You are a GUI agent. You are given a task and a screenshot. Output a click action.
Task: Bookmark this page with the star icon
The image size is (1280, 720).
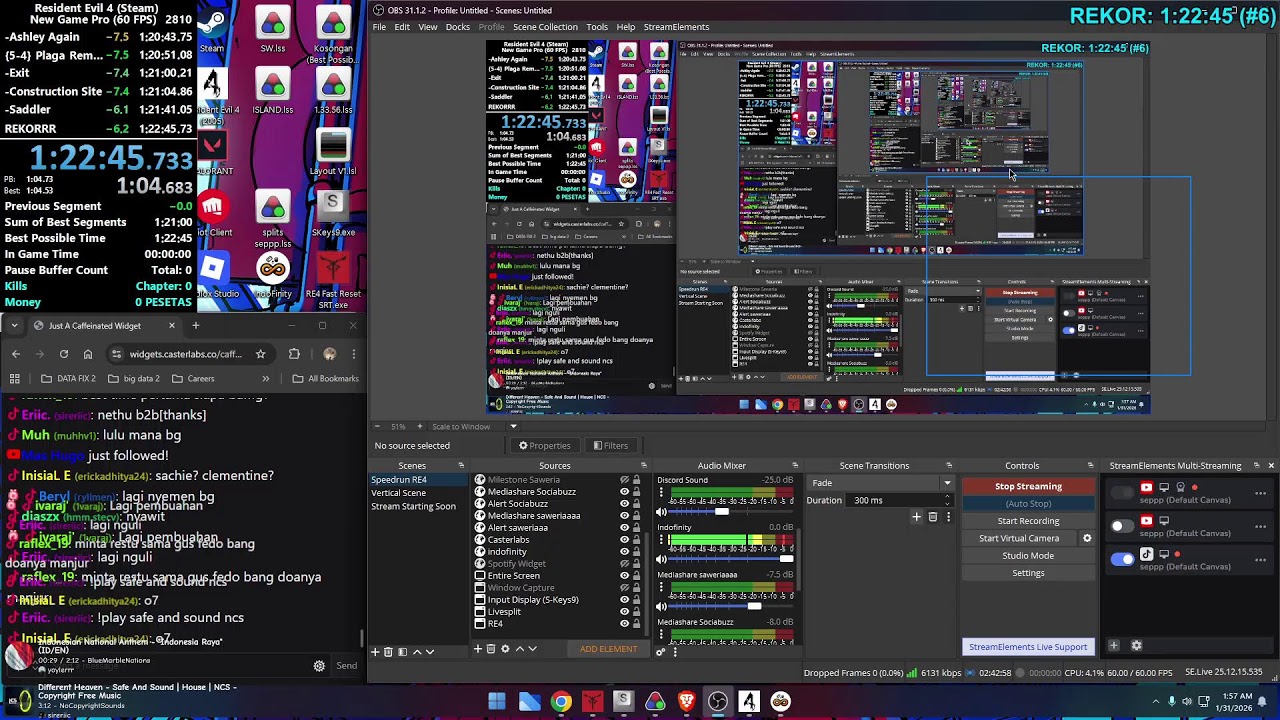260,354
